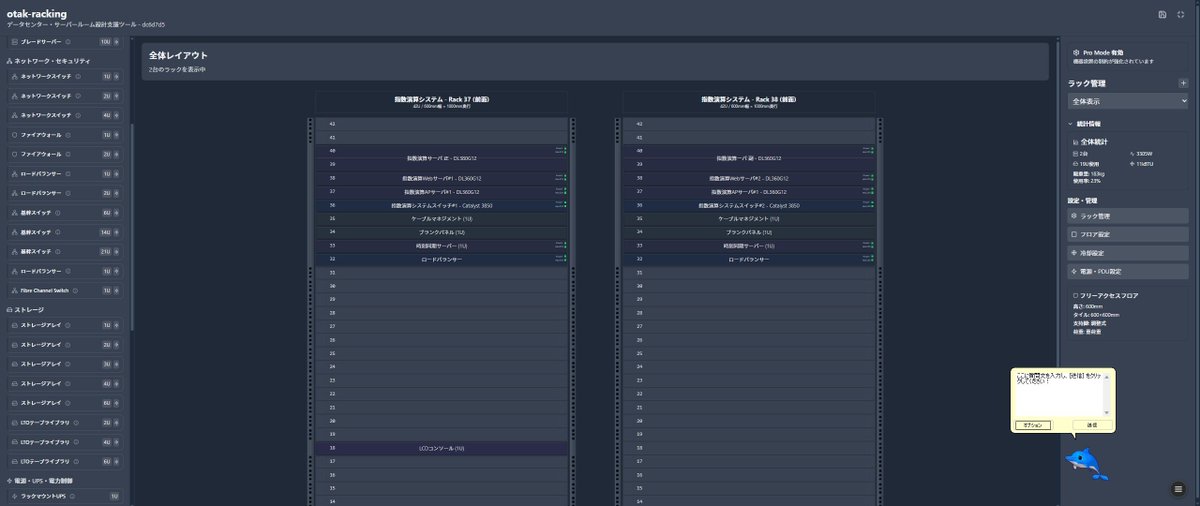Select LCDコンソール (1U) in Rack 37
The width and height of the screenshot is (1200, 506).
click(x=441, y=449)
